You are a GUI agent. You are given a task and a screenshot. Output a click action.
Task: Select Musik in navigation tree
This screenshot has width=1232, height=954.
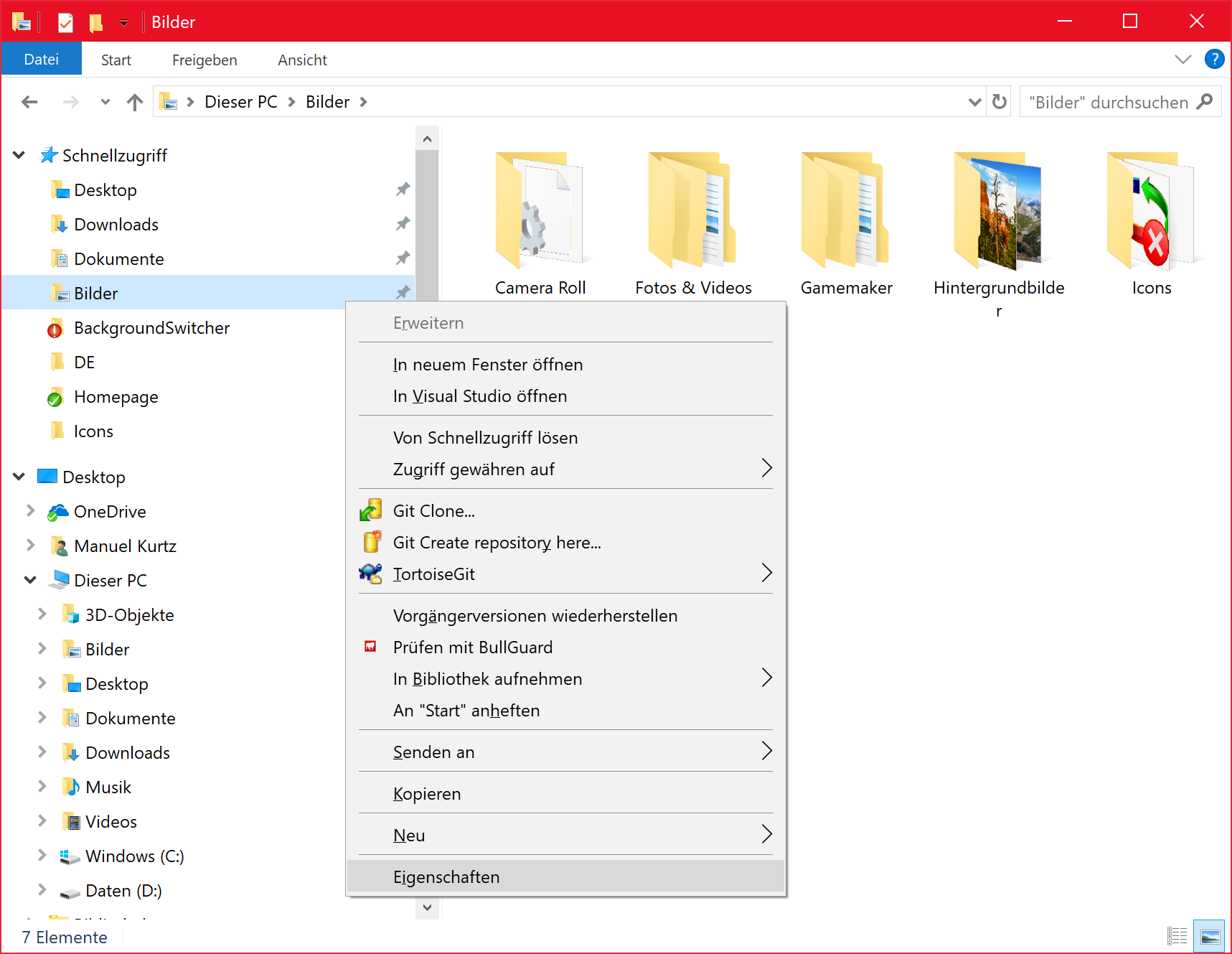tap(108, 787)
